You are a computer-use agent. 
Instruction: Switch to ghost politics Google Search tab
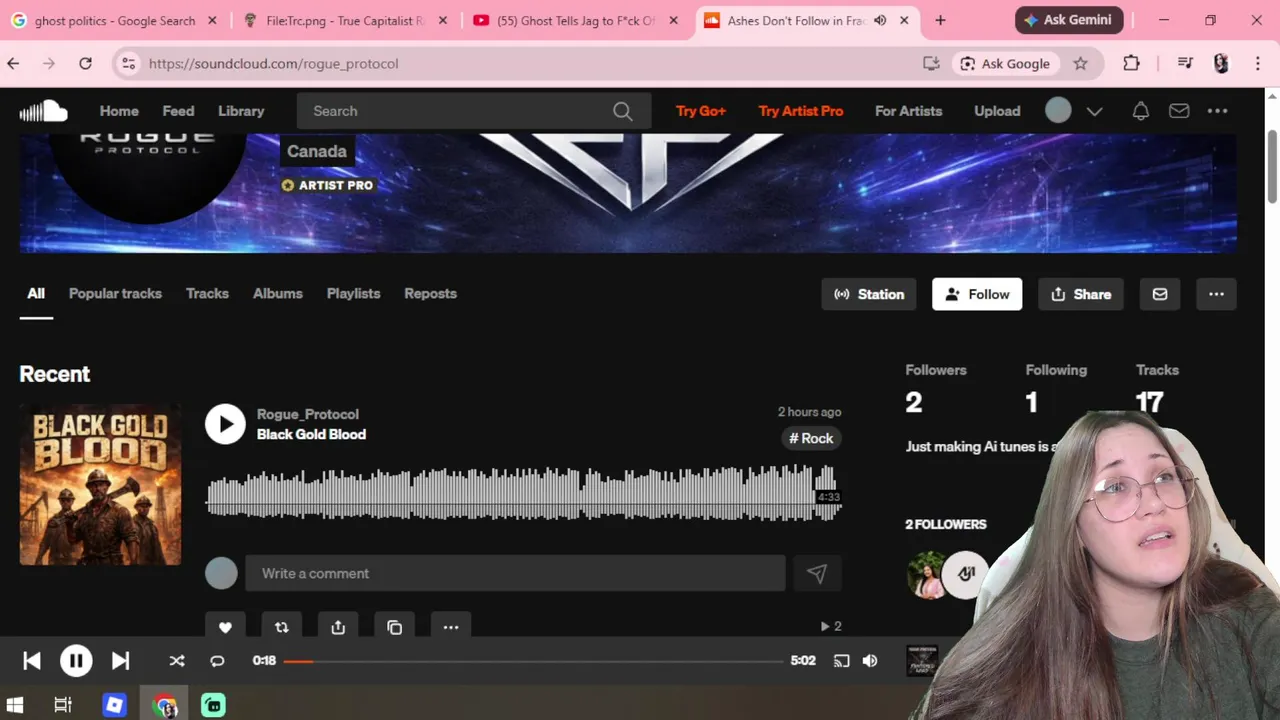point(116,20)
